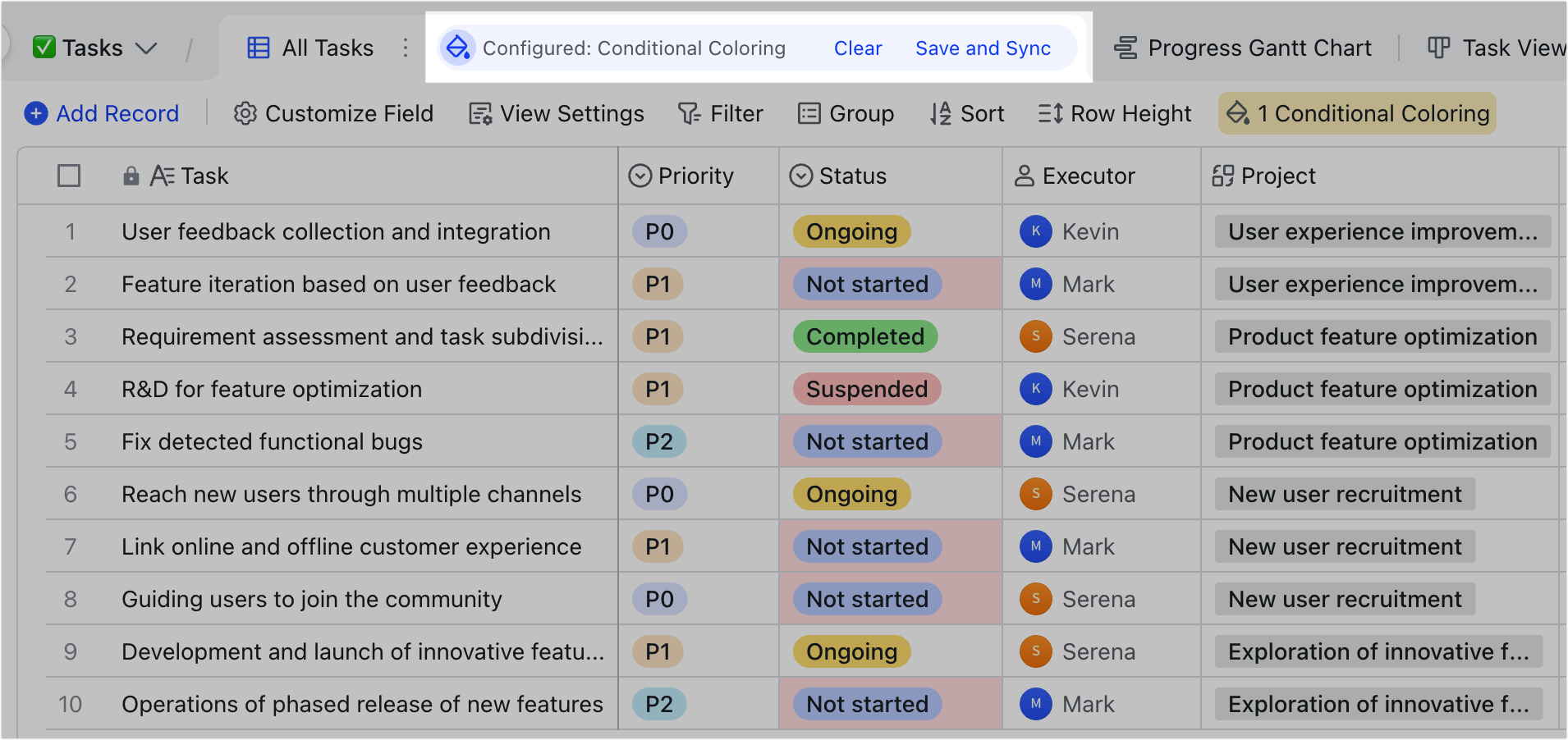Click the Group icon in the toolbar
Screen dimensions: 1568x740
tap(809, 113)
